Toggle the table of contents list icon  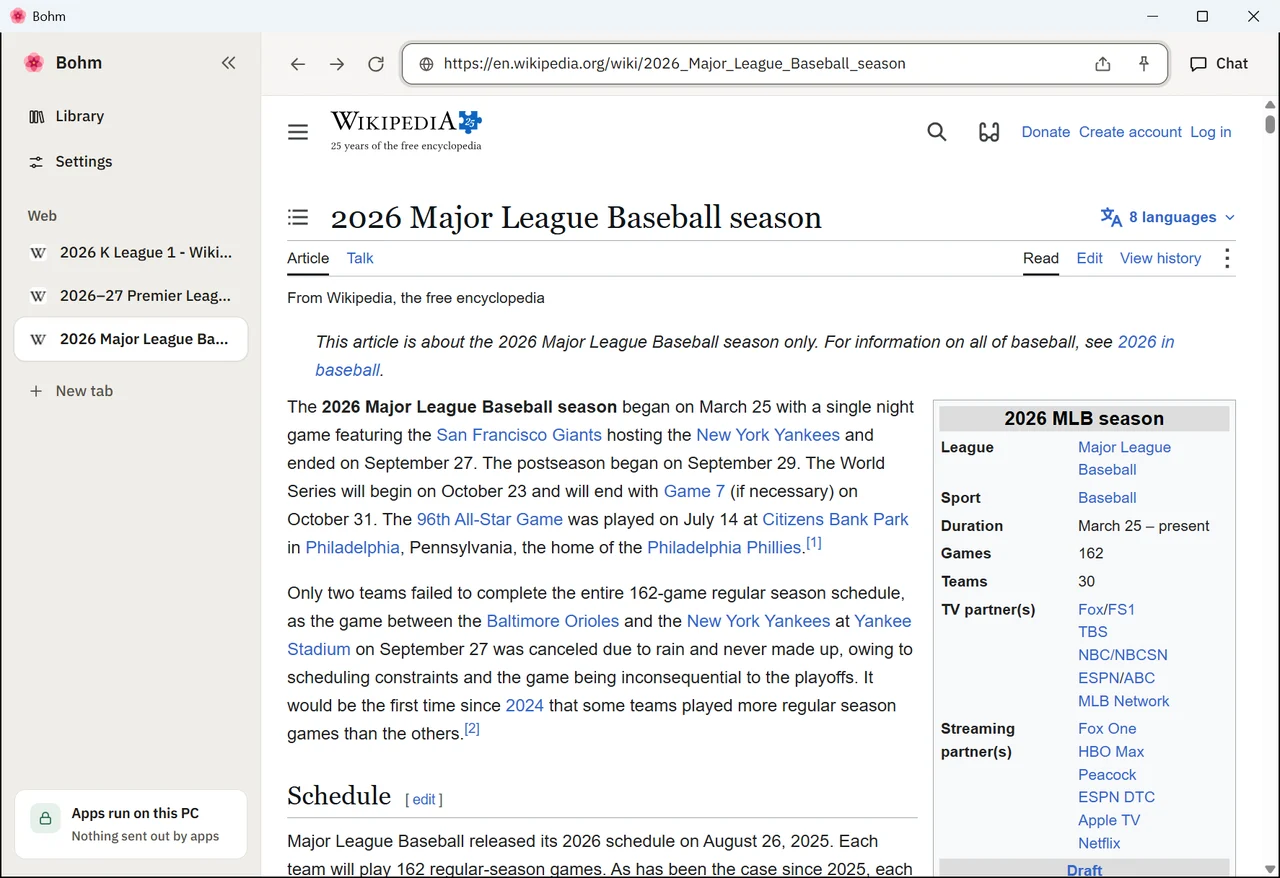coord(298,217)
